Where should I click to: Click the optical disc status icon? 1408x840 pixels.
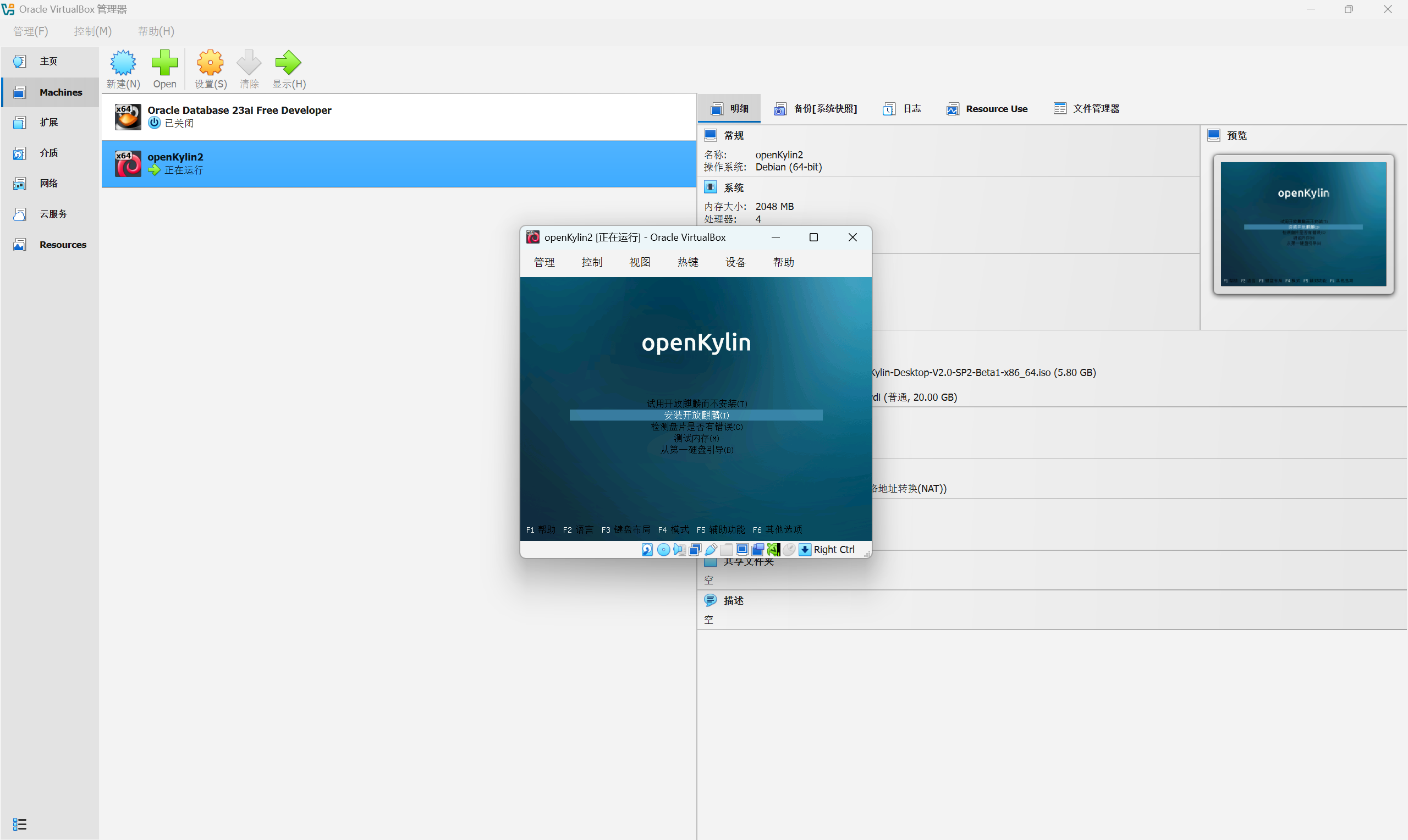[664, 550]
